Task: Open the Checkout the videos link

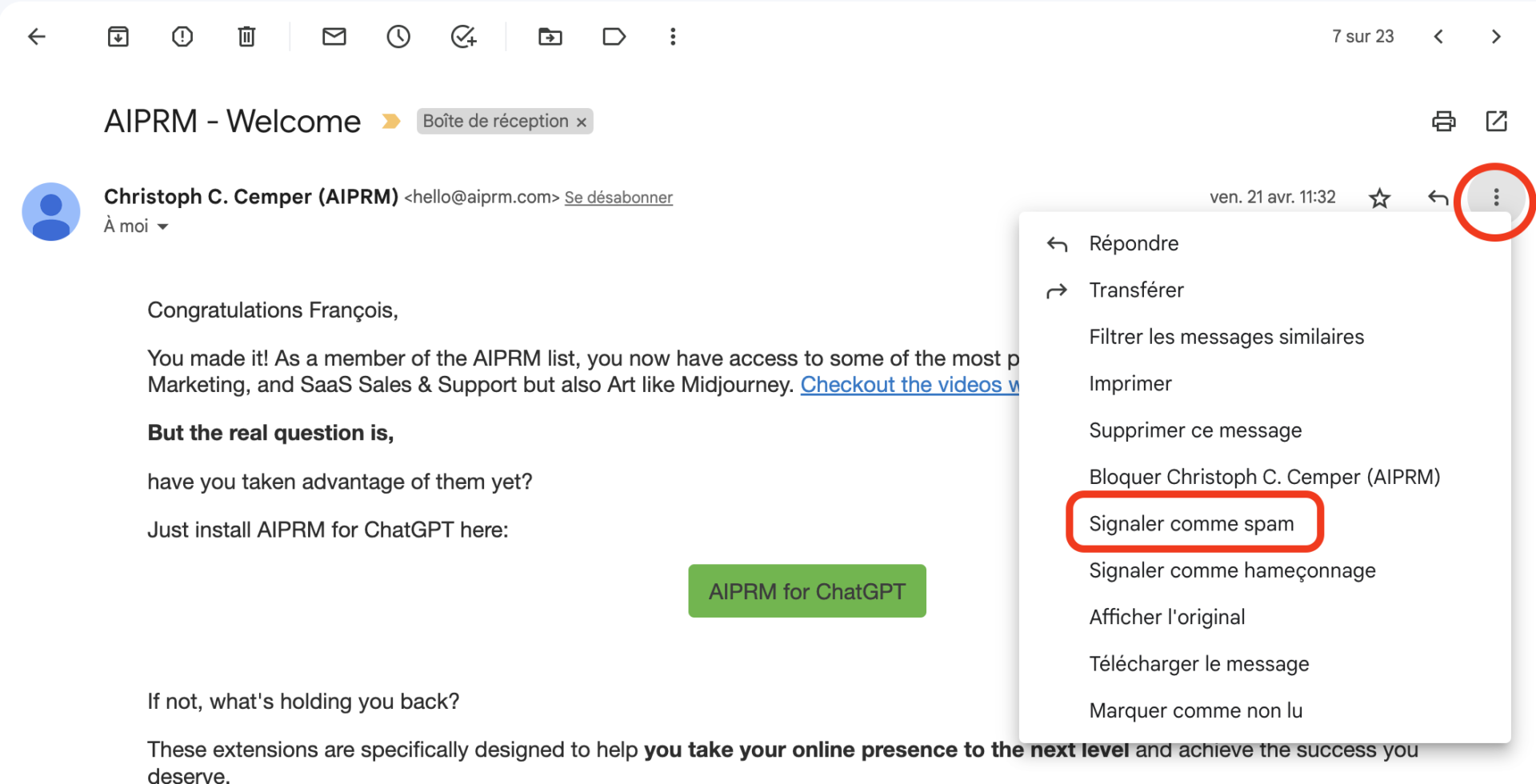Action: [x=910, y=385]
